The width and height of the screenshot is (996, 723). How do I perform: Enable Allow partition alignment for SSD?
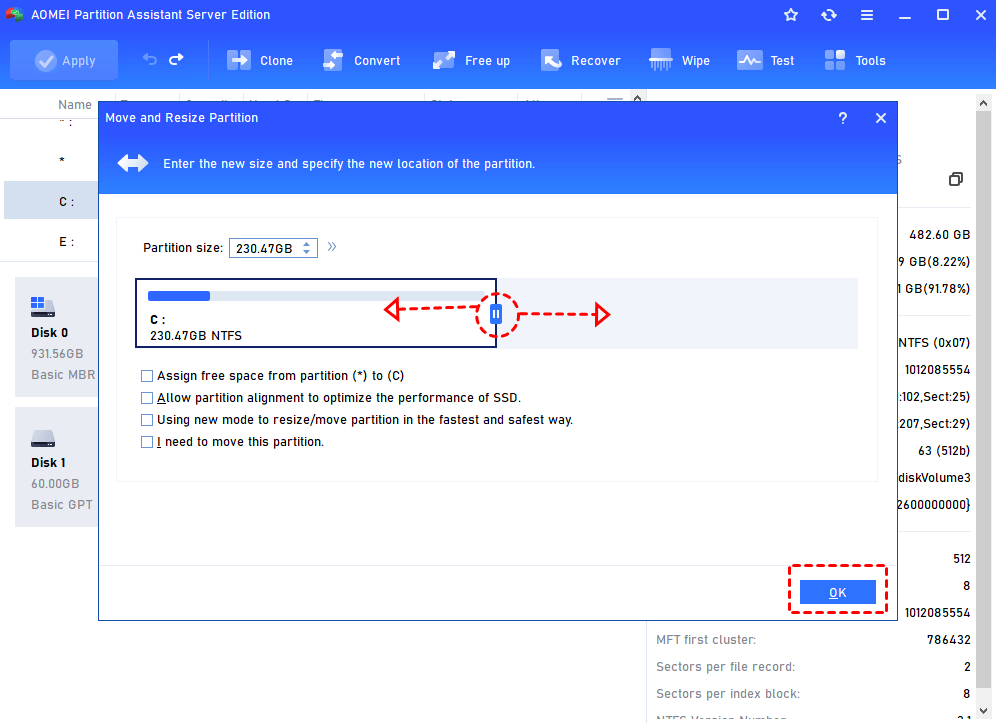pyautogui.click(x=147, y=398)
